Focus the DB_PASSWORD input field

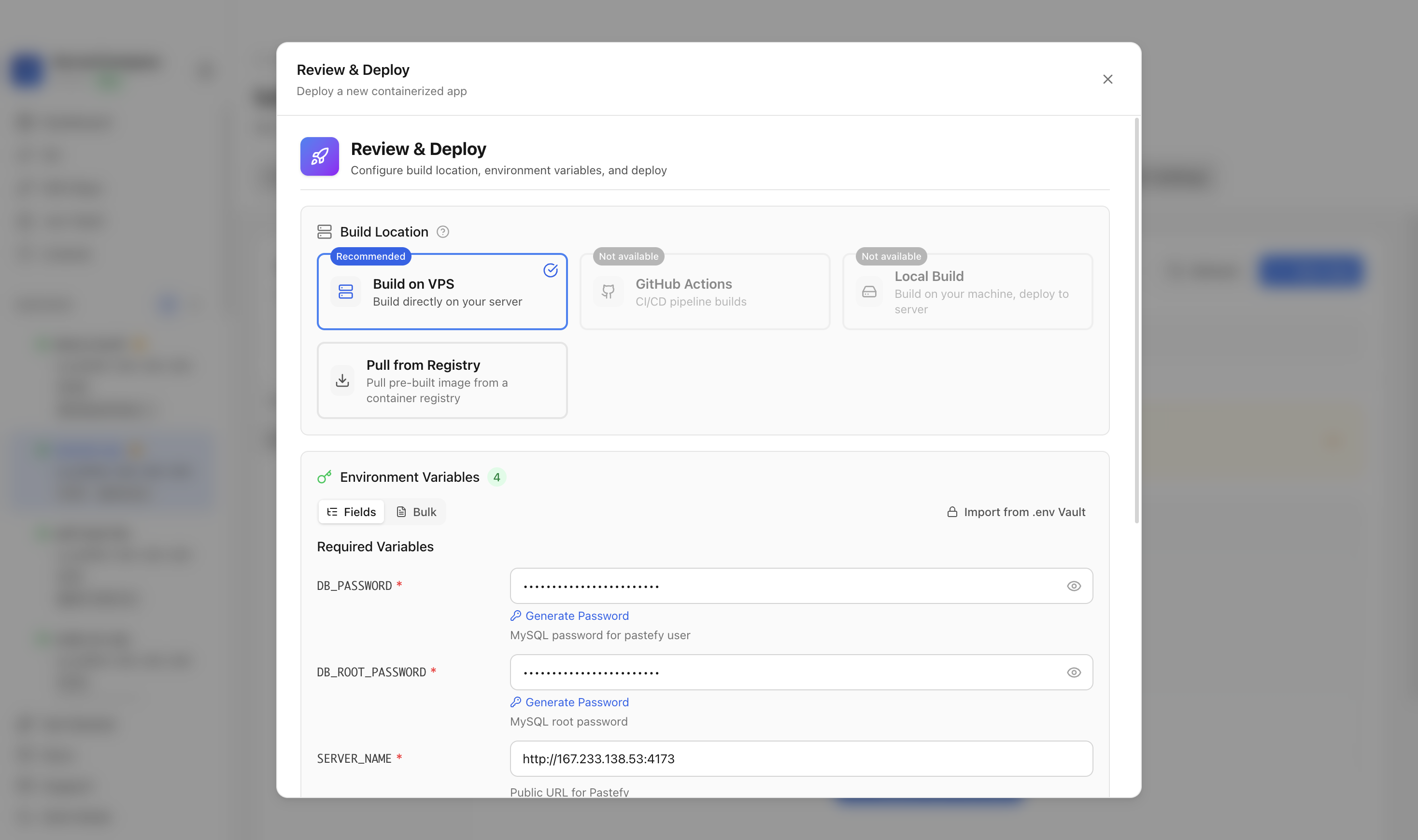point(801,586)
